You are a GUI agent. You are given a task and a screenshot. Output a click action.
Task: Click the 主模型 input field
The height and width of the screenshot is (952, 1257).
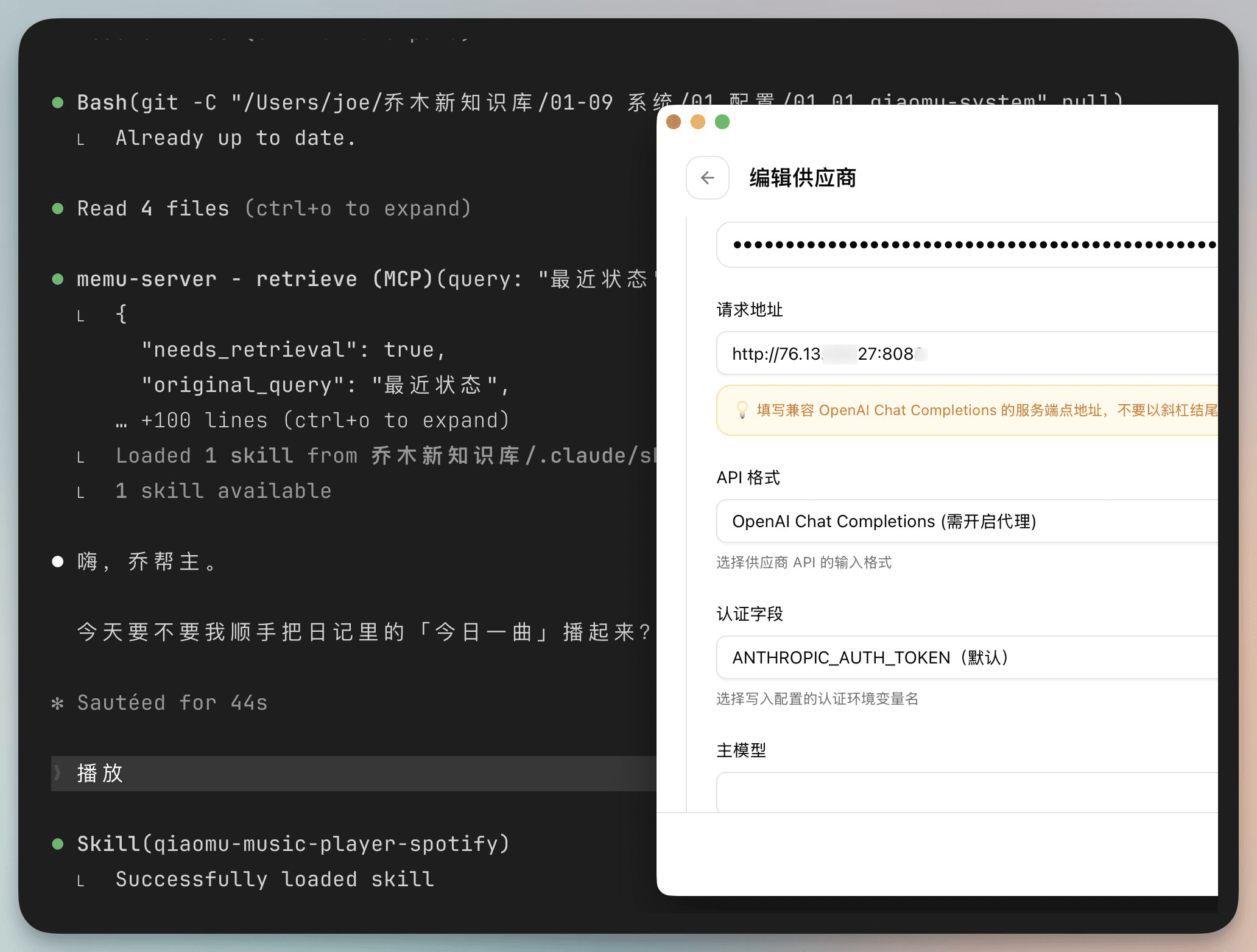click(x=967, y=793)
